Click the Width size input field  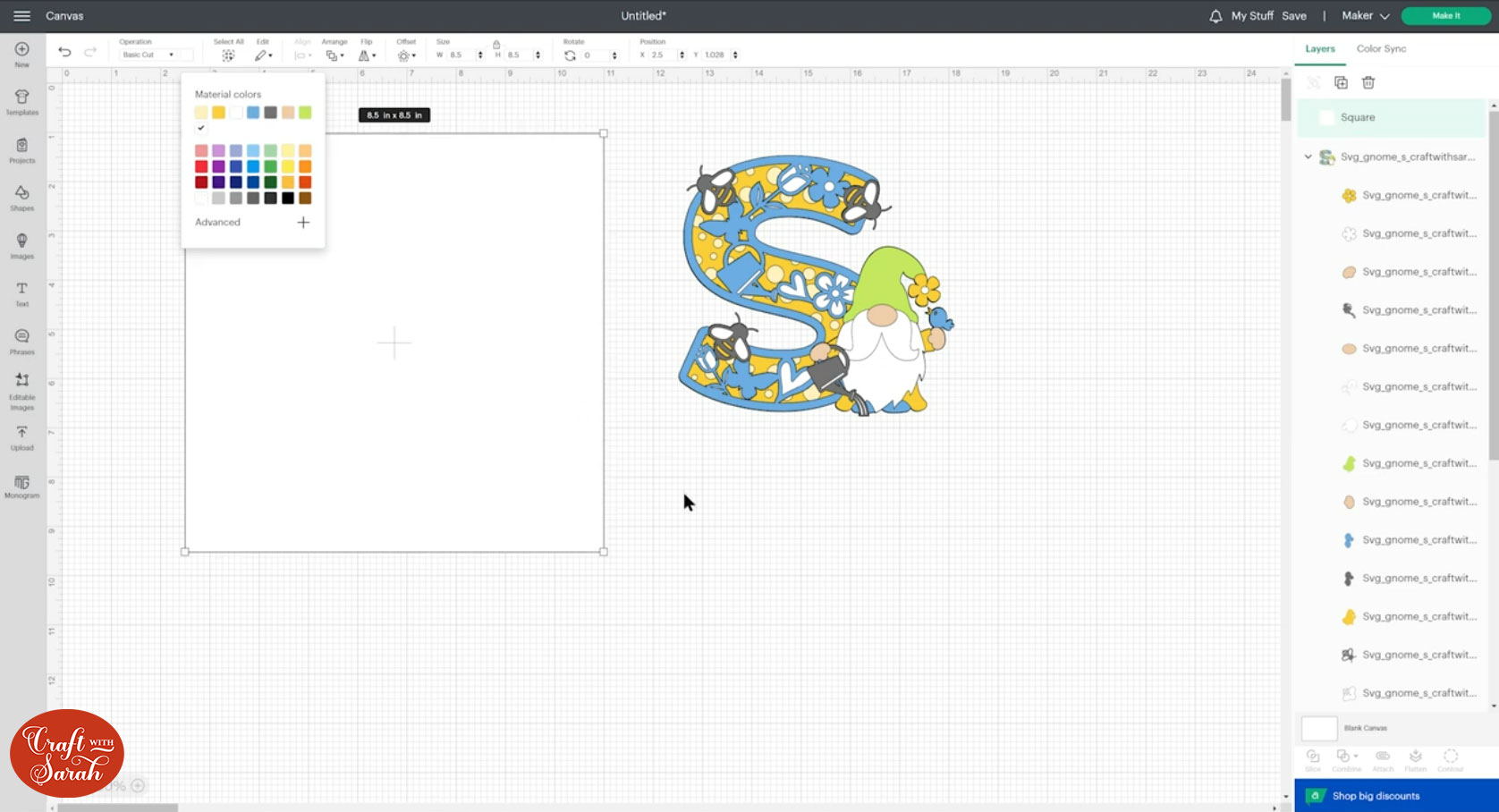[461, 55]
